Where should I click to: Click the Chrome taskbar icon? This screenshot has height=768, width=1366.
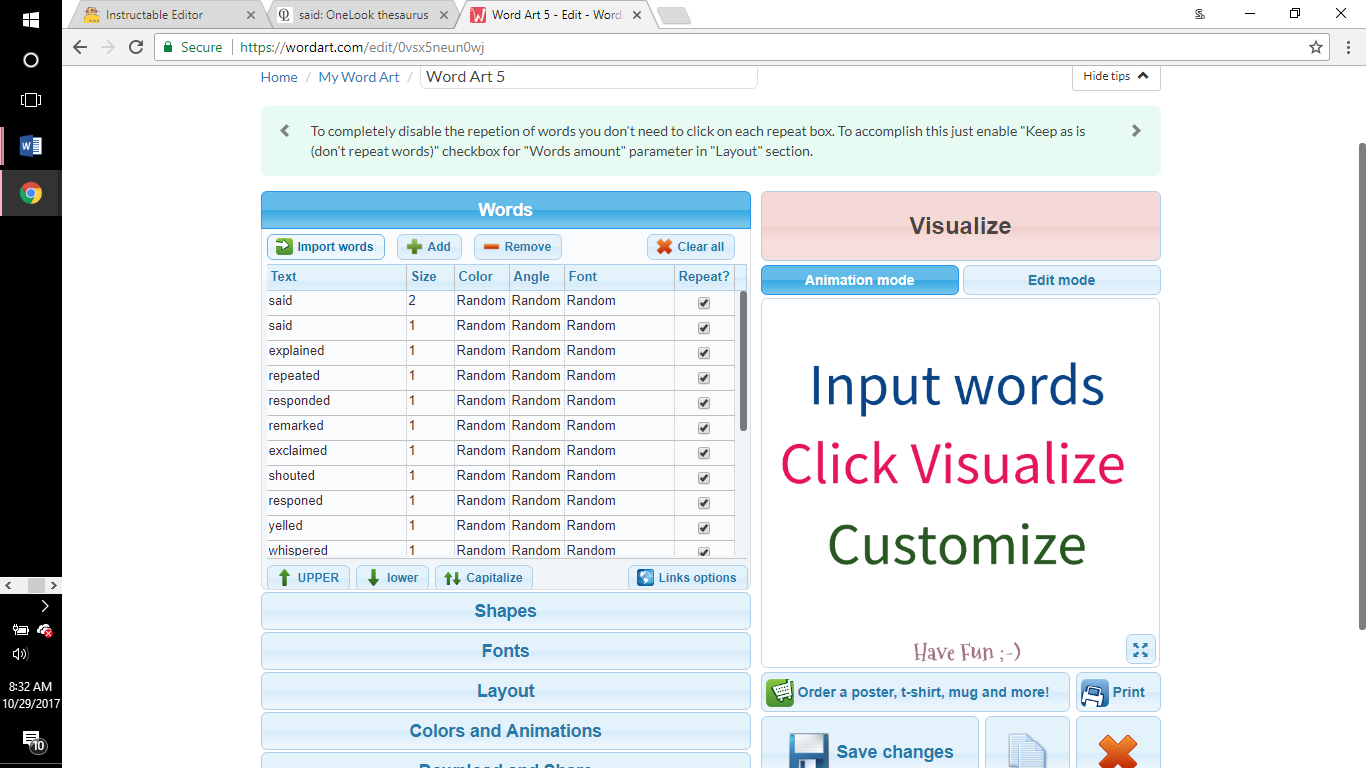tap(31, 193)
